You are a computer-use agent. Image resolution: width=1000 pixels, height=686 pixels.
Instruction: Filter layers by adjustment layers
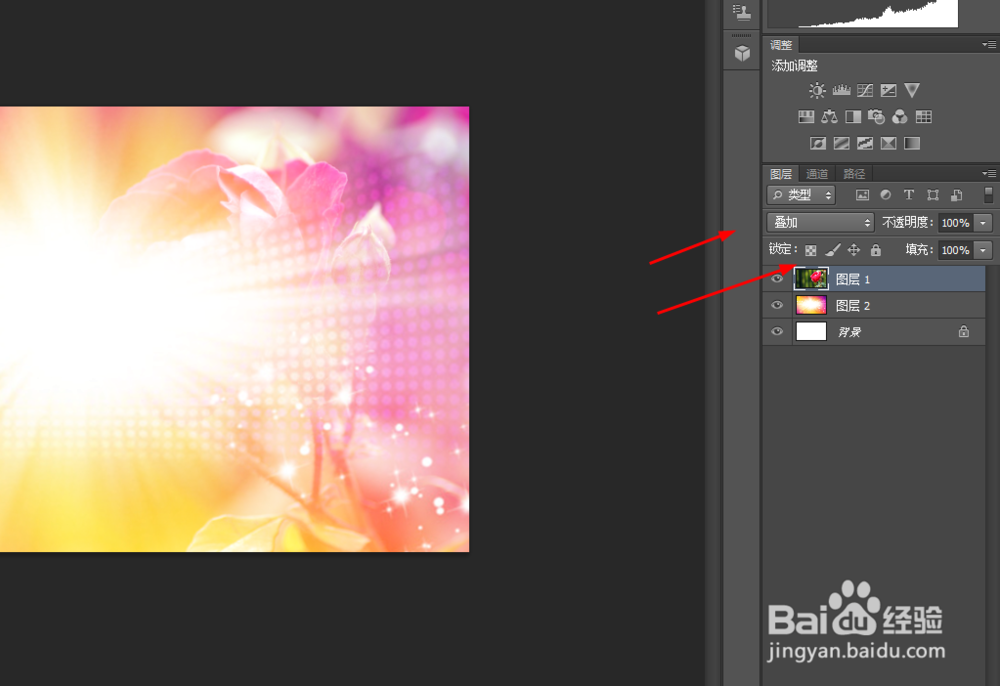(886, 195)
